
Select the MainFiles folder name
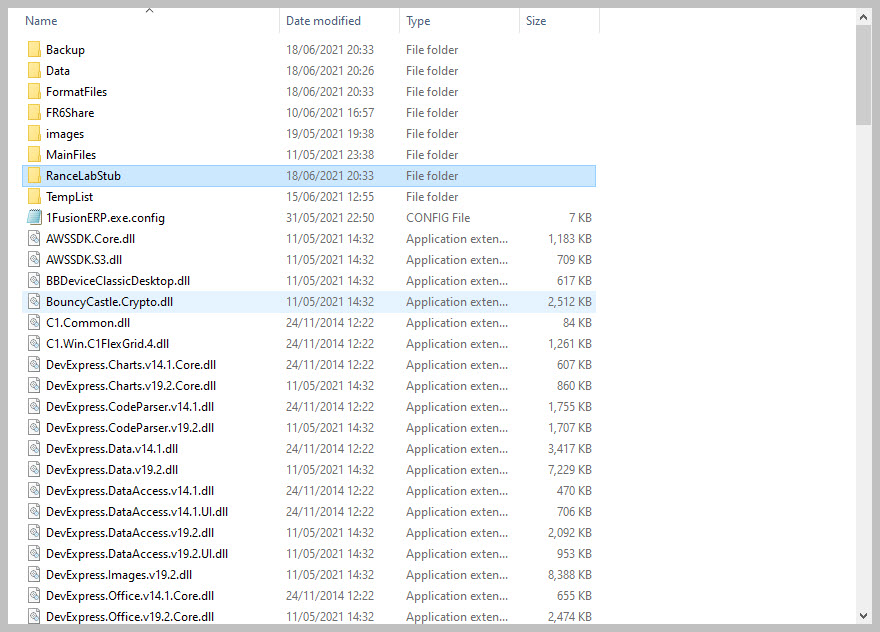(x=71, y=155)
